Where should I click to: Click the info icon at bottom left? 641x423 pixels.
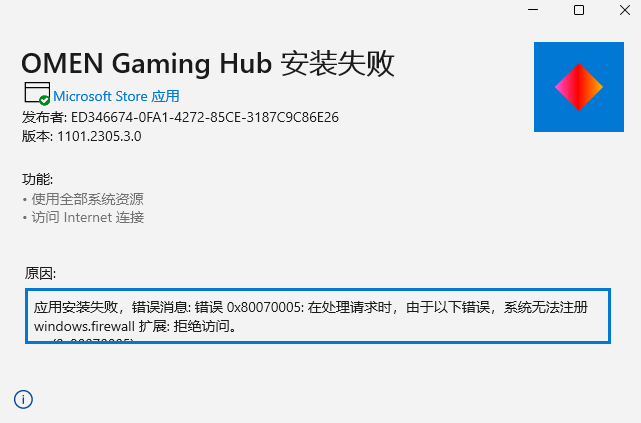(x=23, y=399)
